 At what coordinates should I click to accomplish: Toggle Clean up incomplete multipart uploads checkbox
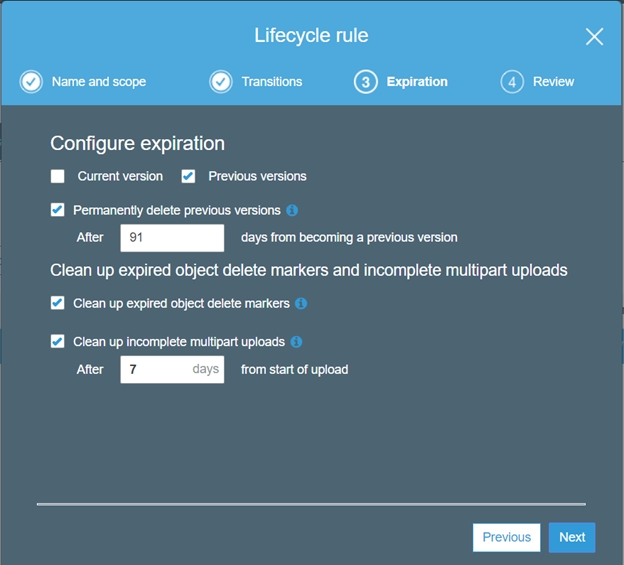click(58, 342)
